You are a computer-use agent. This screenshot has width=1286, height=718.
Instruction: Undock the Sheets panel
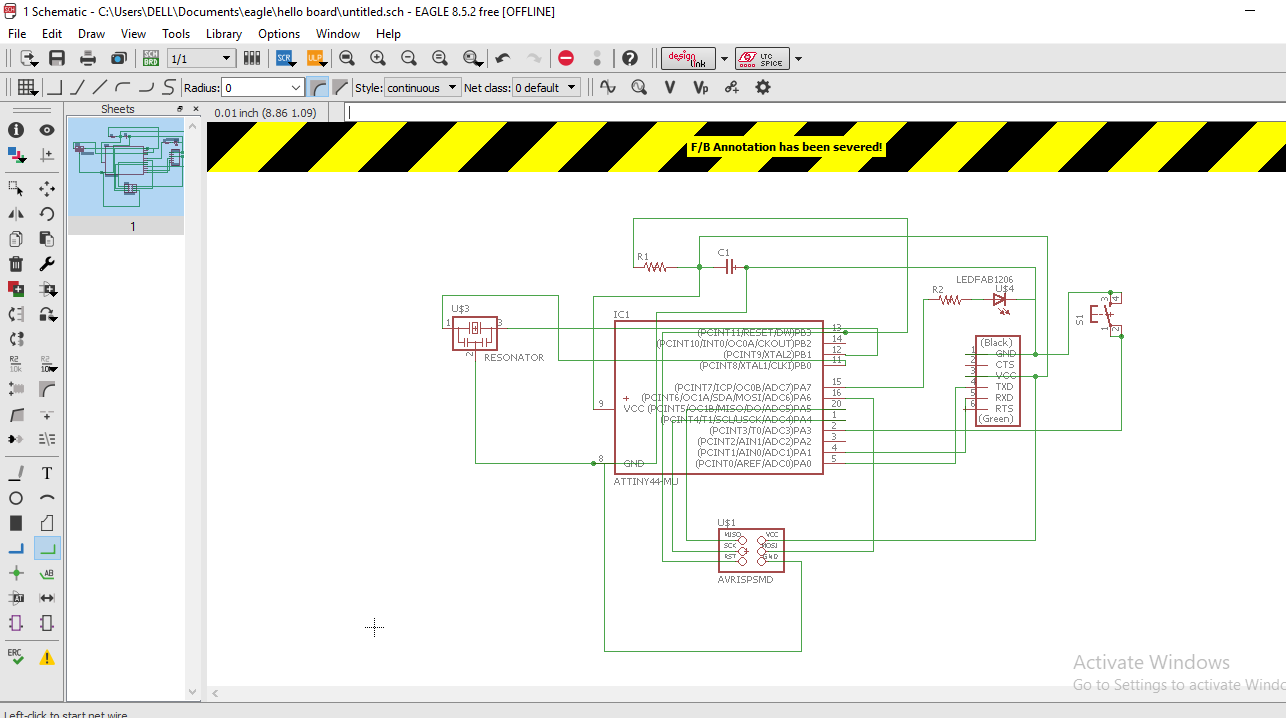(x=180, y=109)
